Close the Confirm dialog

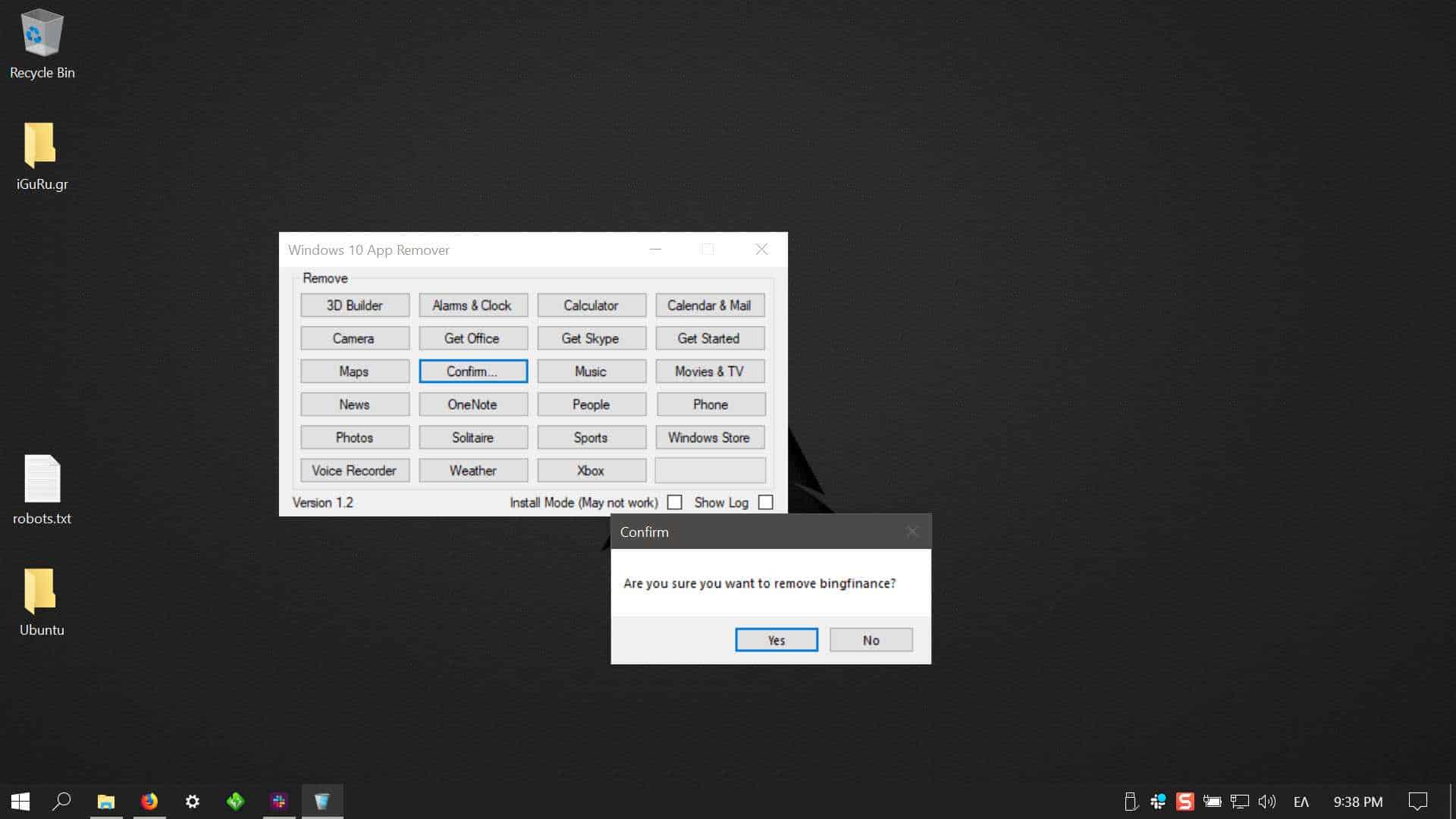click(912, 532)
